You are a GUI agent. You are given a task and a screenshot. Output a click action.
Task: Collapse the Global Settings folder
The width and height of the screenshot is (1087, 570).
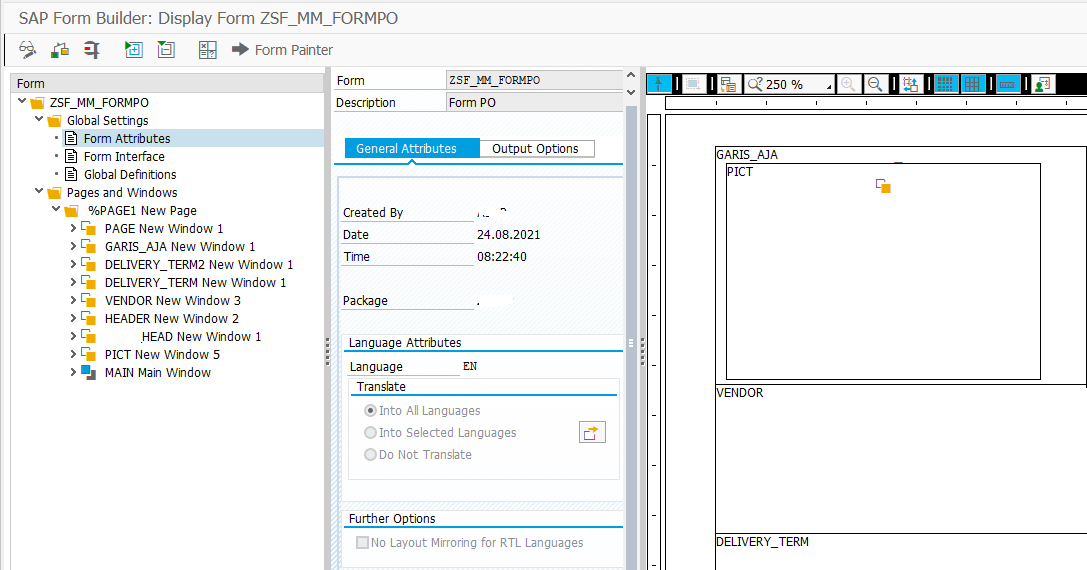tap(40, 119)
